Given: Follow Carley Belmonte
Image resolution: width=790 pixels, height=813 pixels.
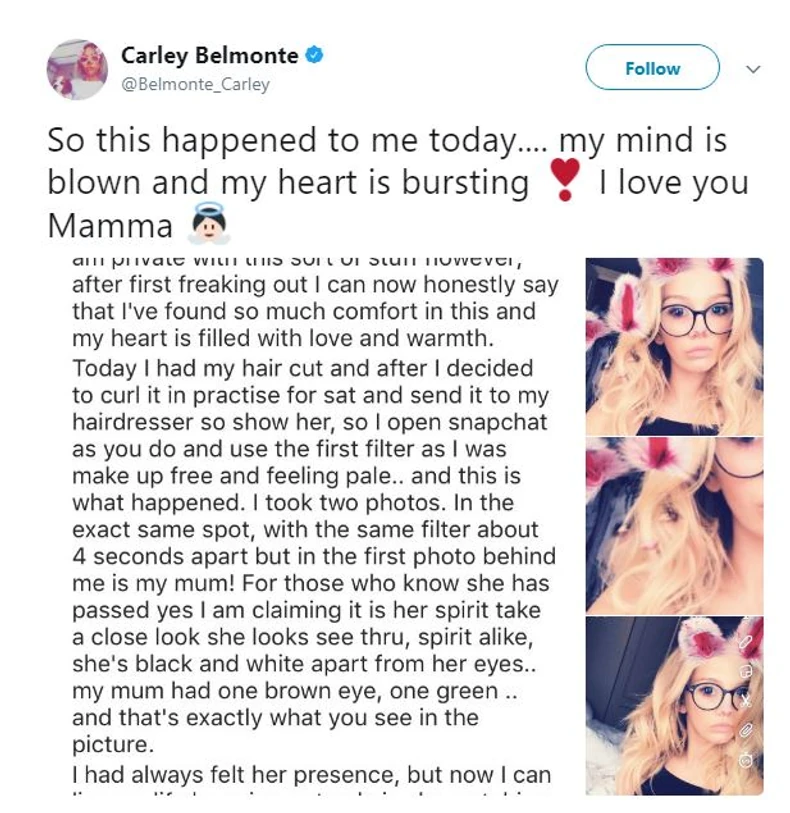Looking at the screenshot, I should click(x=652, y=68).
